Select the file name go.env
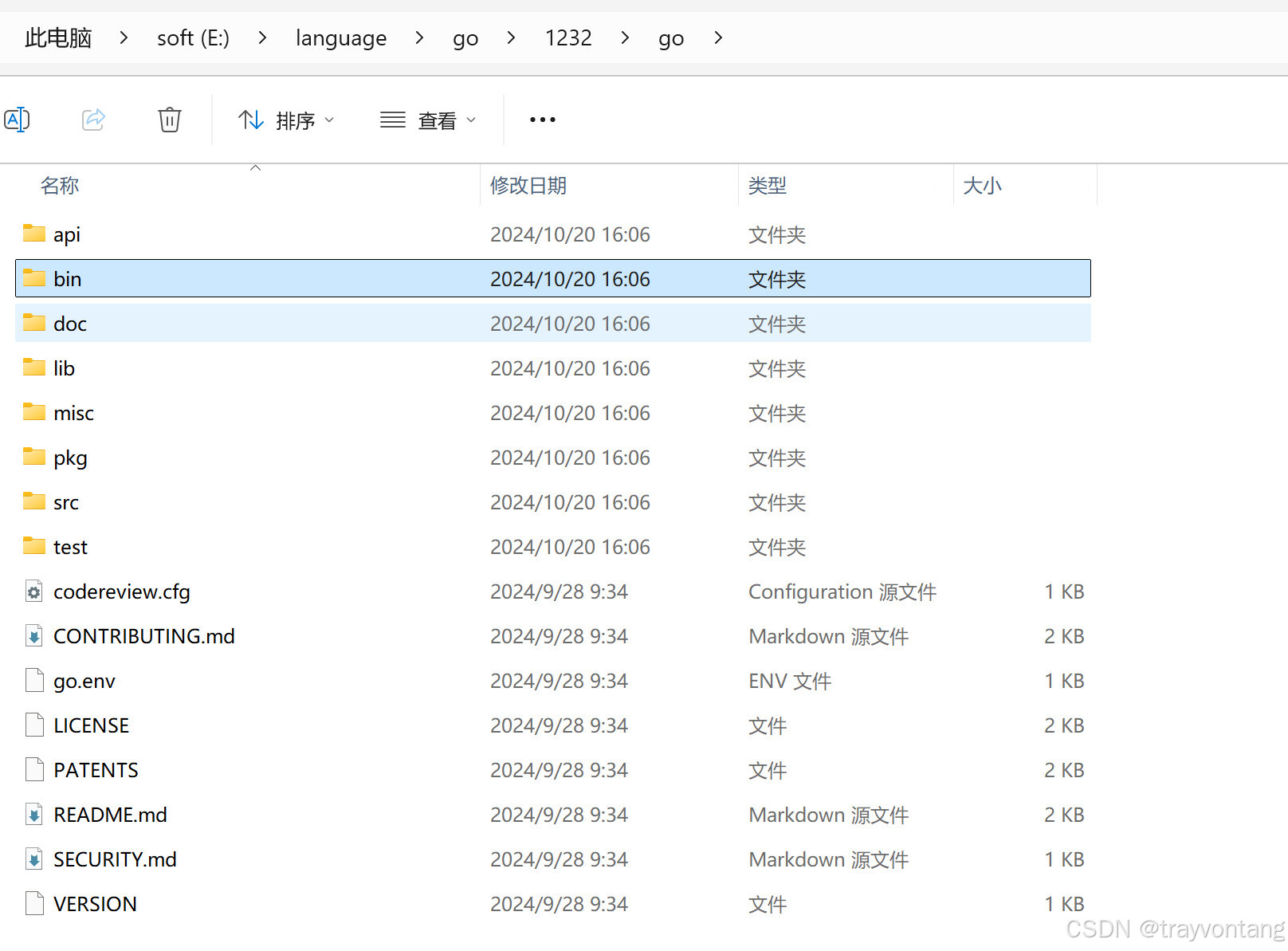Image resolution: width=1288 pixels, height=951 pixels. [x=84, y=682]
